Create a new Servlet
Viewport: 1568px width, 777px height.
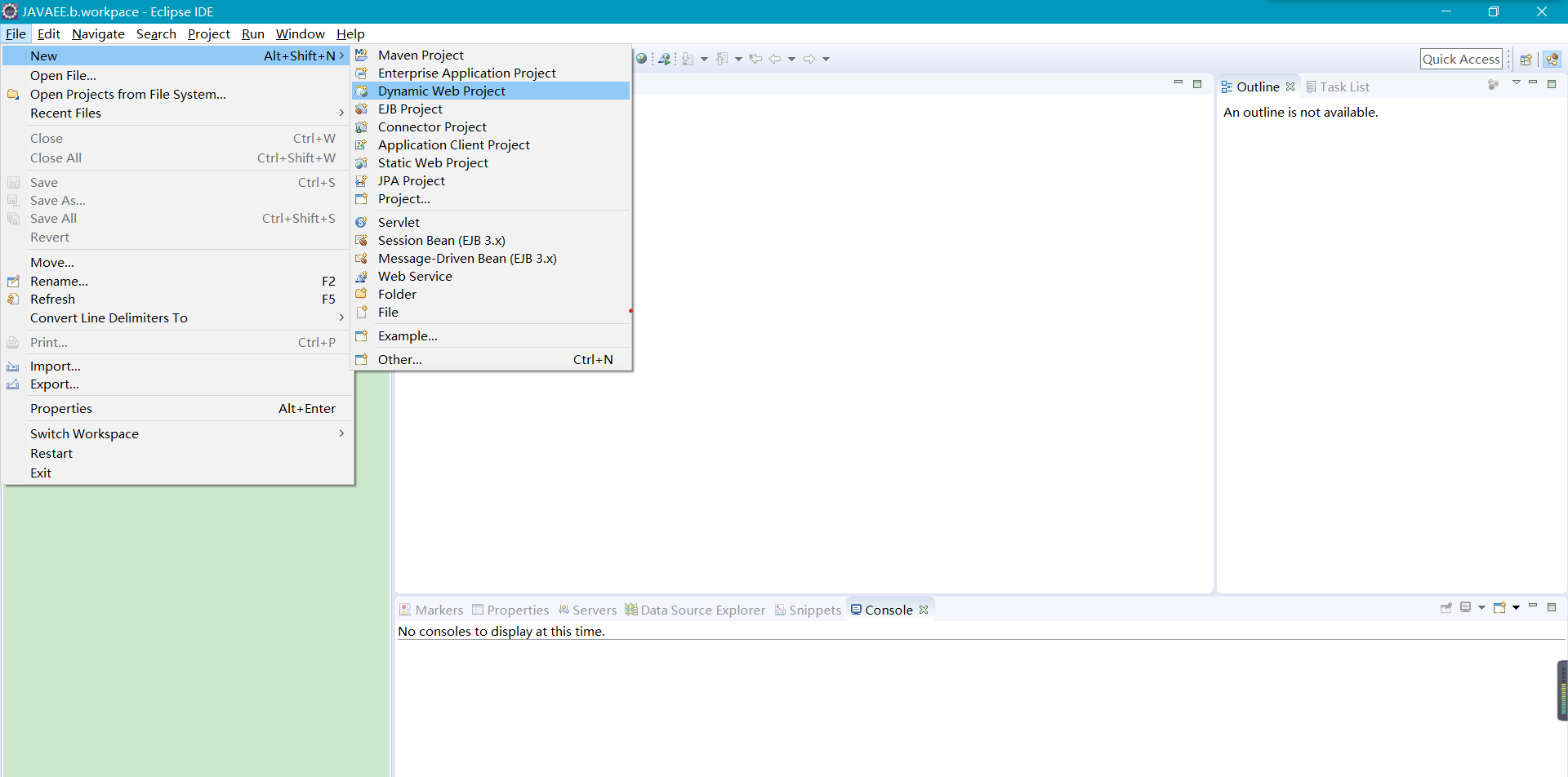(491, 223)
